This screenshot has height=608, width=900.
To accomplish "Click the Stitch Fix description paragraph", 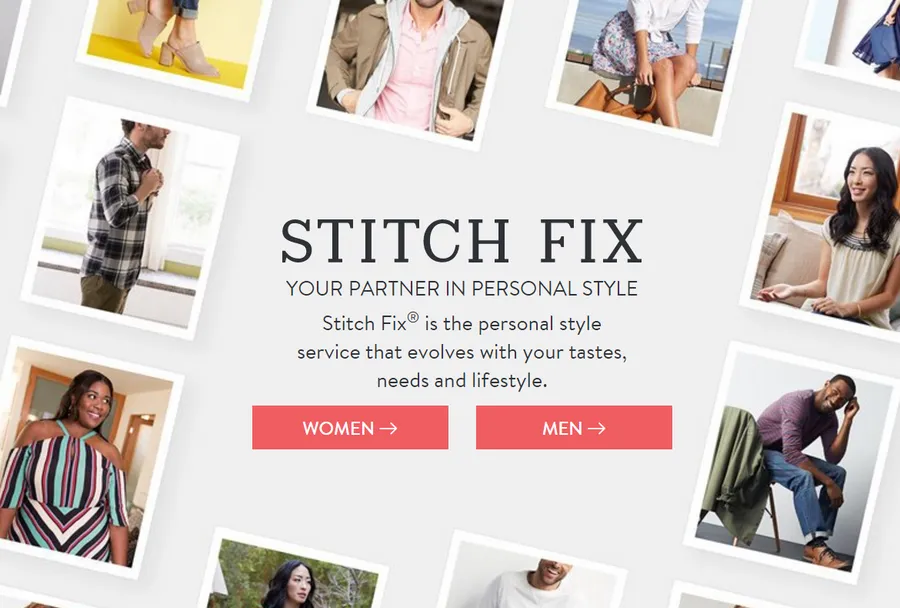I will click(461, 351).
